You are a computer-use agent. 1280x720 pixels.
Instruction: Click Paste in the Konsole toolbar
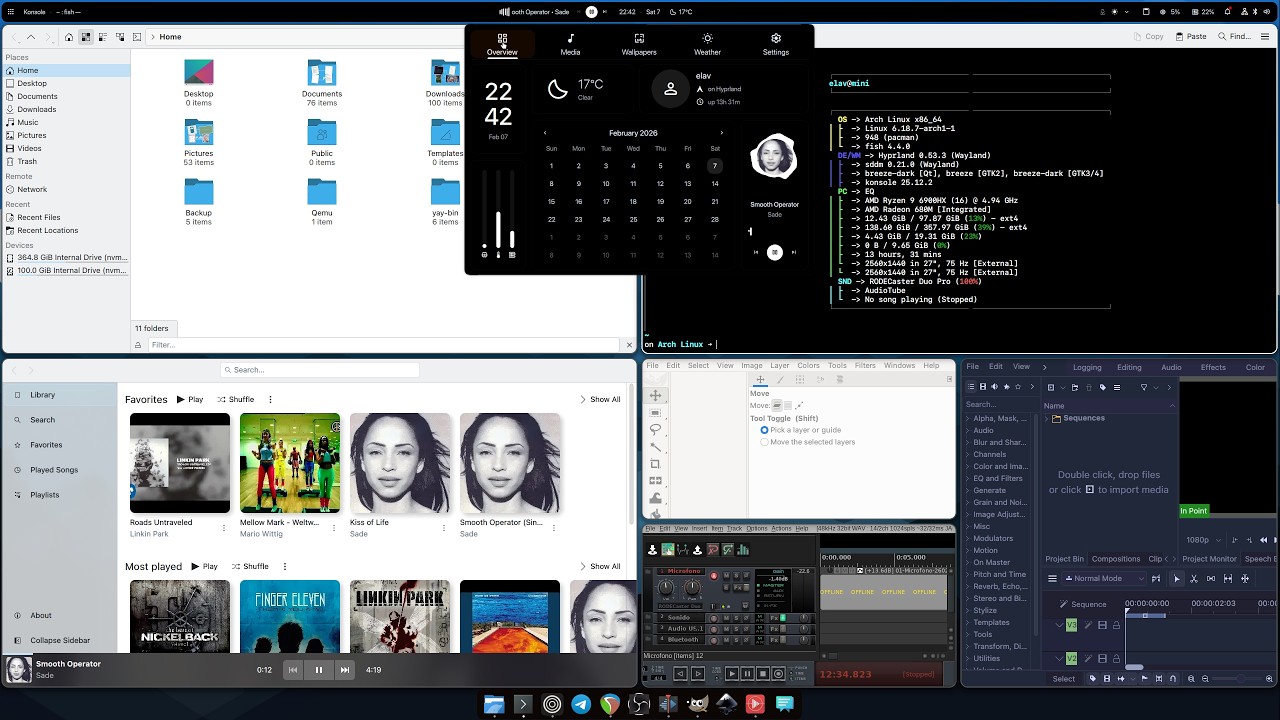[x=1190, y=36]
